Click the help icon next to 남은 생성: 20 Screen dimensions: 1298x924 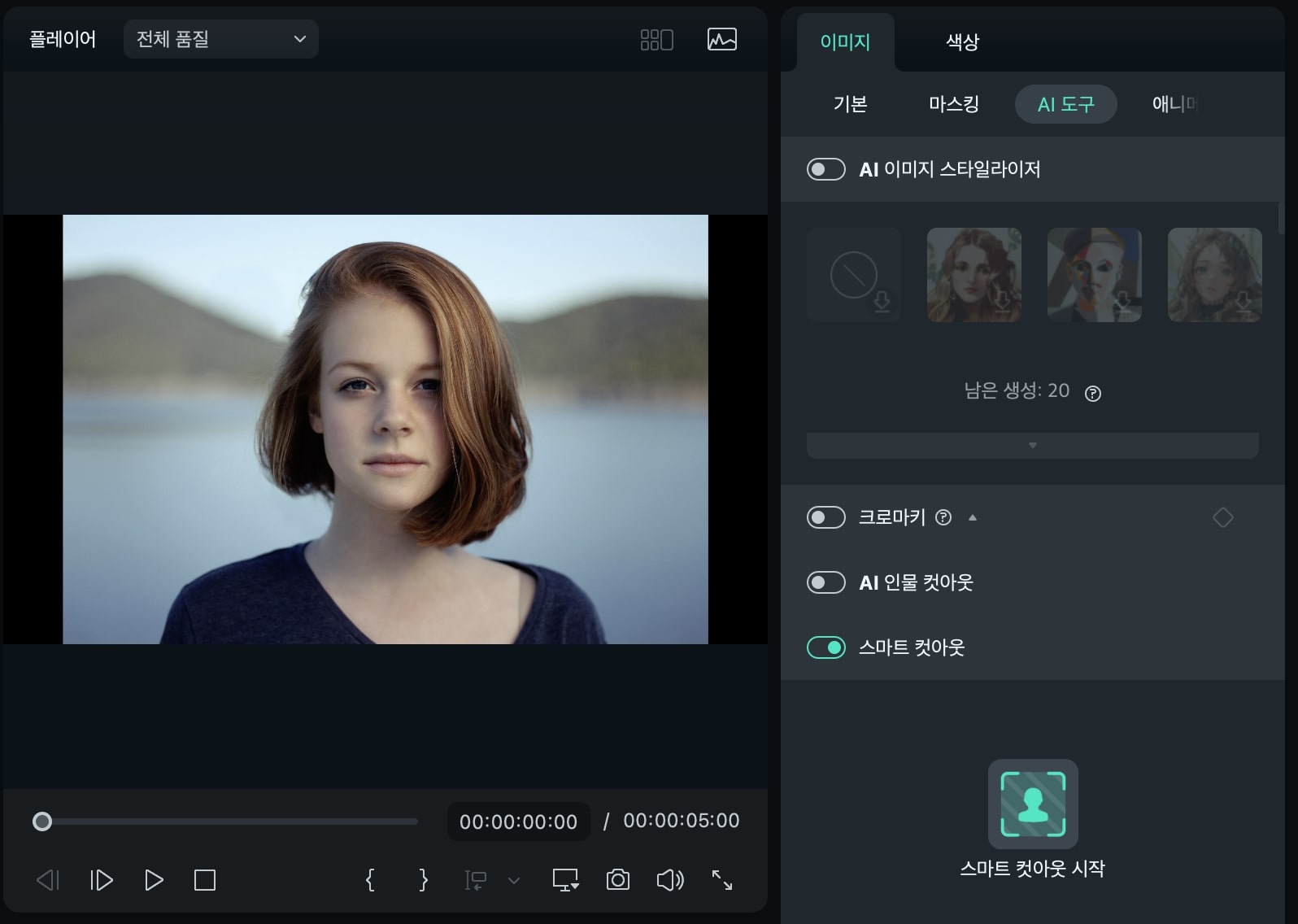pos(1093,394)
